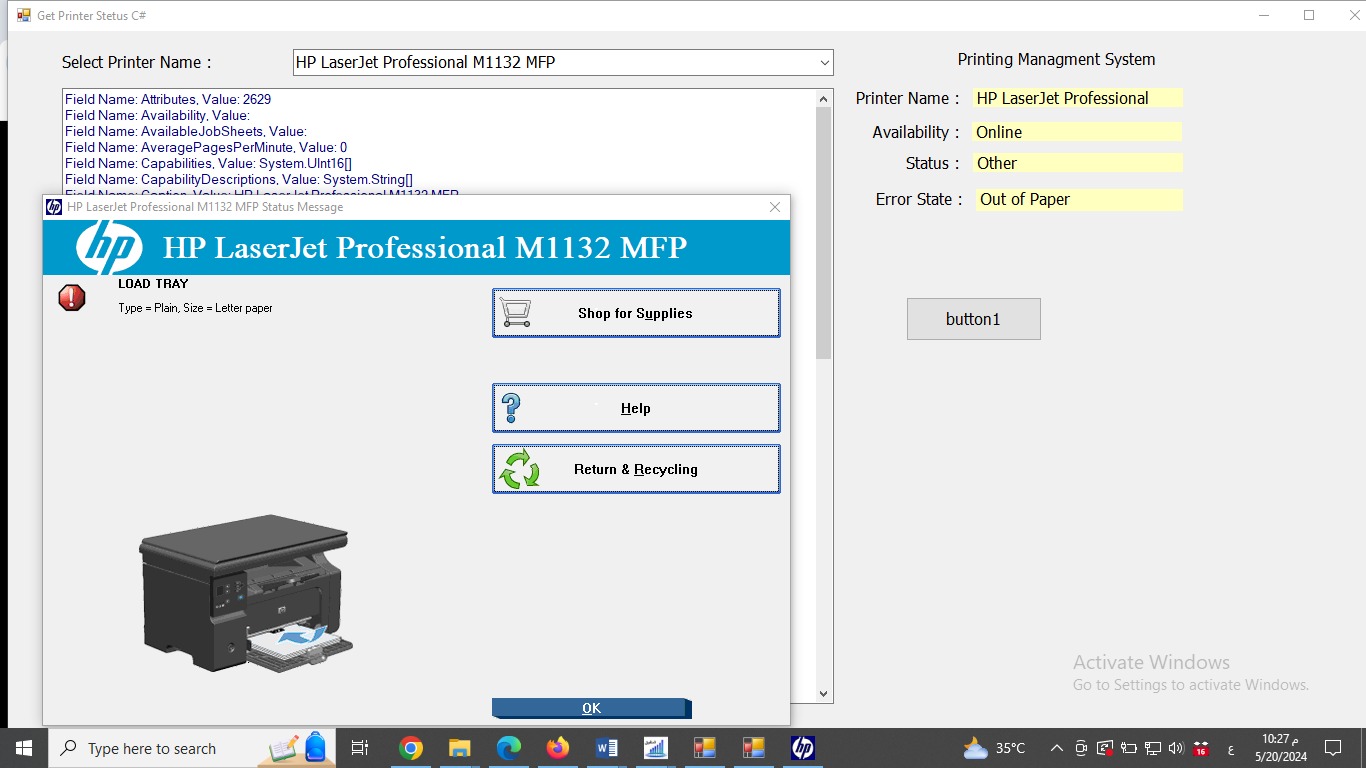This screenshot has height=768, width=1366.
Task: Click the HP logo in dialog header
Action: tap(109, 247)
